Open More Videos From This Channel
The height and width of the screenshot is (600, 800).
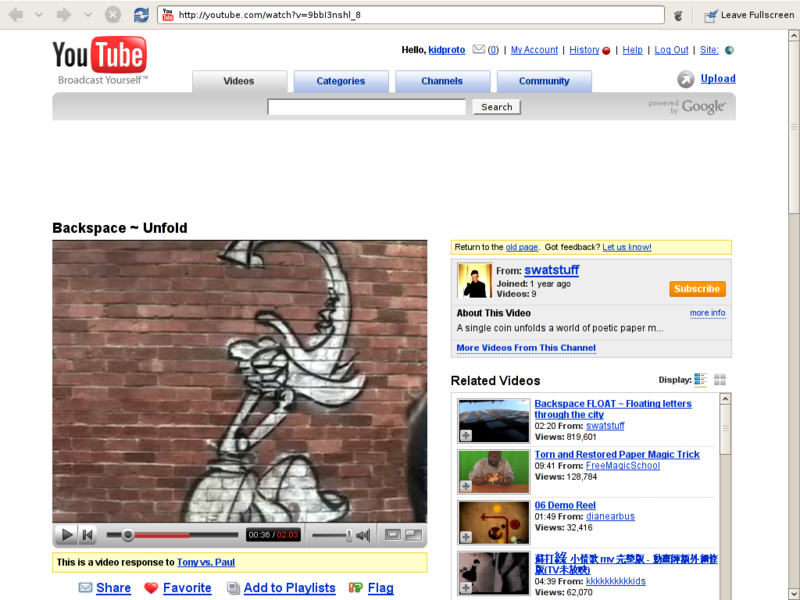pyautogui.click(x=526, y=348)
